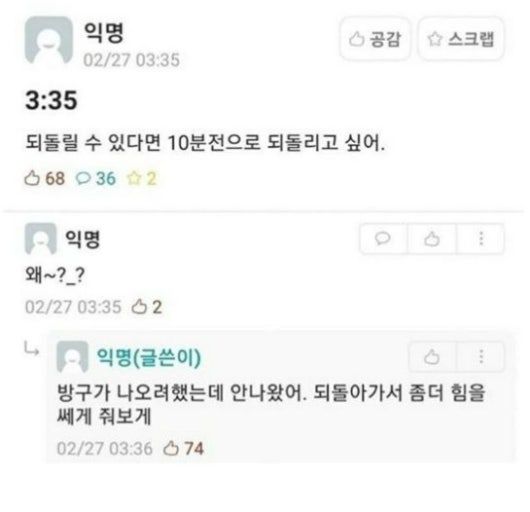530x512 pixels.
Task: Click the reply arrow indent icon
Action: pos(31,349)
